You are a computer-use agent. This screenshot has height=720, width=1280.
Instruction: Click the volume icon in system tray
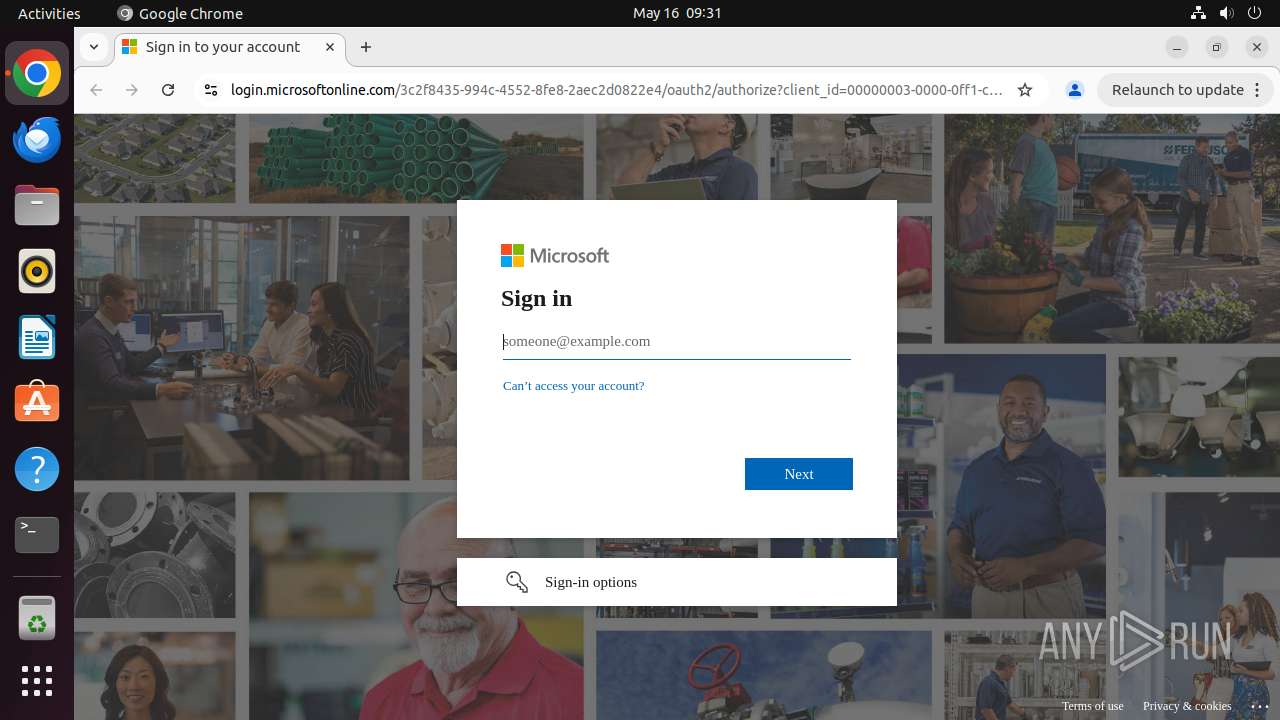click(x=1226, y=13)
